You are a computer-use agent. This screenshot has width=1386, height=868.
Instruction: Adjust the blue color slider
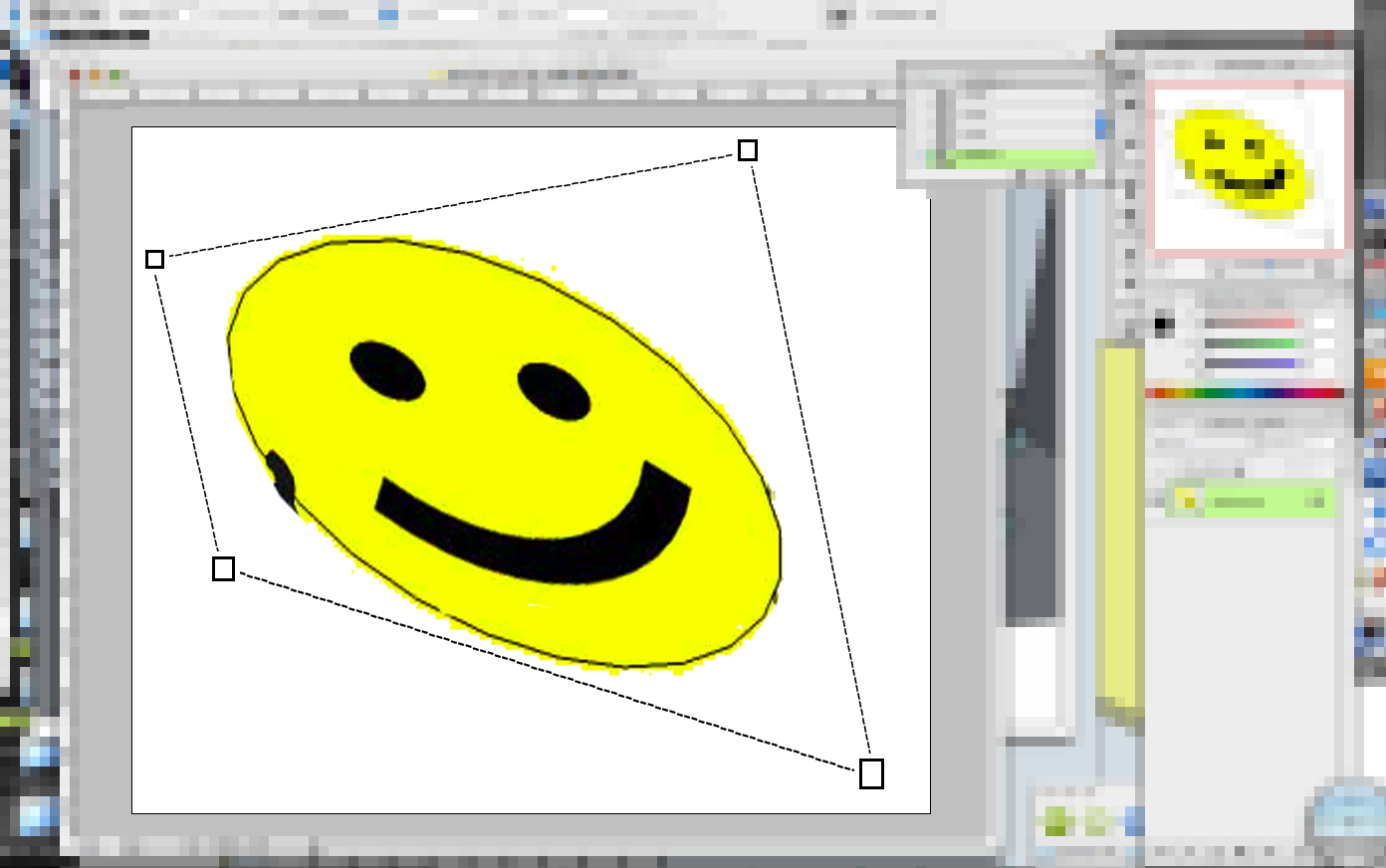pos(1253,363)
